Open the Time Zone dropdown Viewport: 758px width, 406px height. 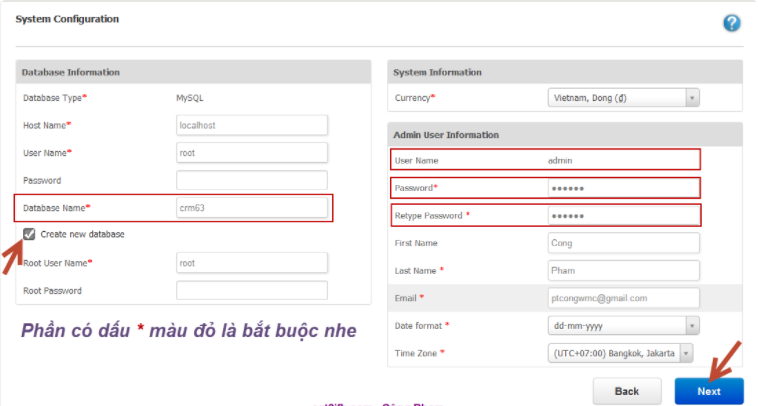pyautogui.click(x=620, y=353)
